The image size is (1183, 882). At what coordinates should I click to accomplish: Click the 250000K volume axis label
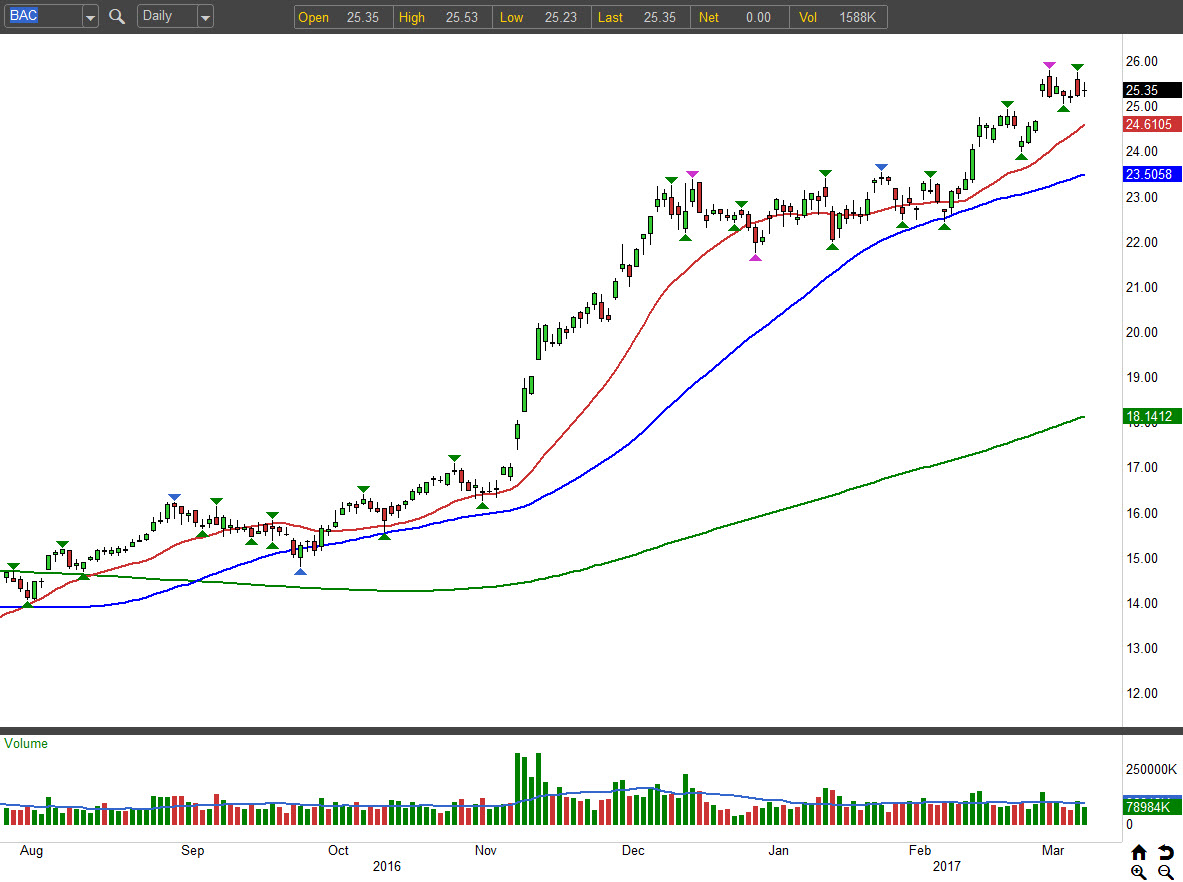(1151, 769)
